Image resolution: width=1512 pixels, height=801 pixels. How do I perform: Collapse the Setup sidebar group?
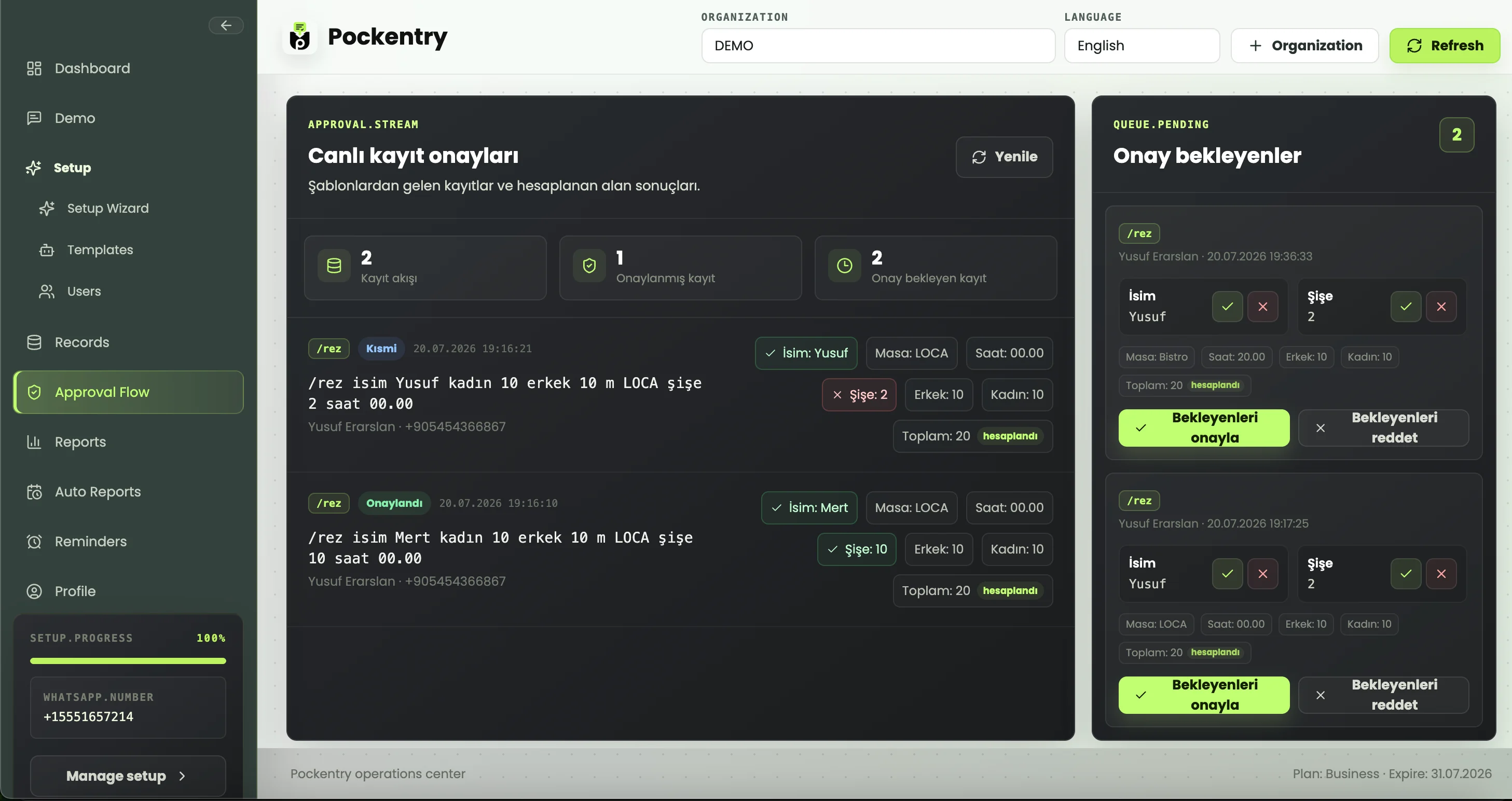click(x=129, y=168)
